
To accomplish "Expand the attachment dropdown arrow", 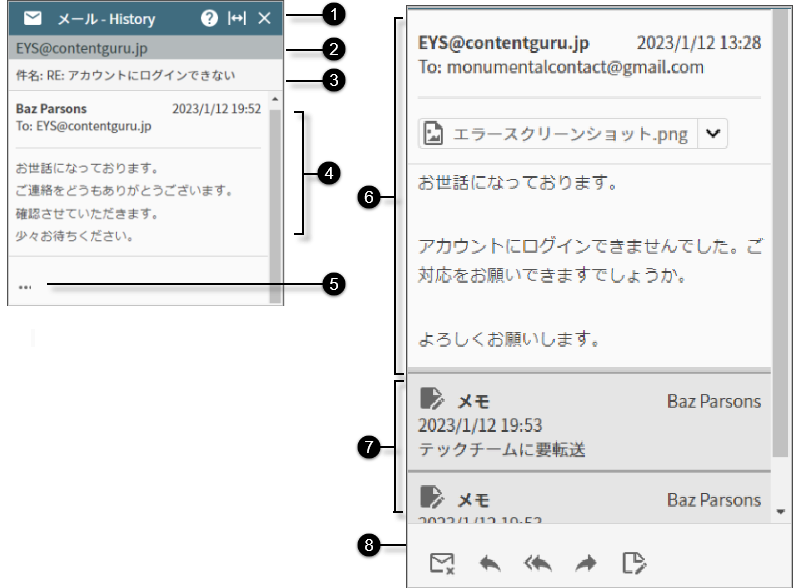I will 713,134.
